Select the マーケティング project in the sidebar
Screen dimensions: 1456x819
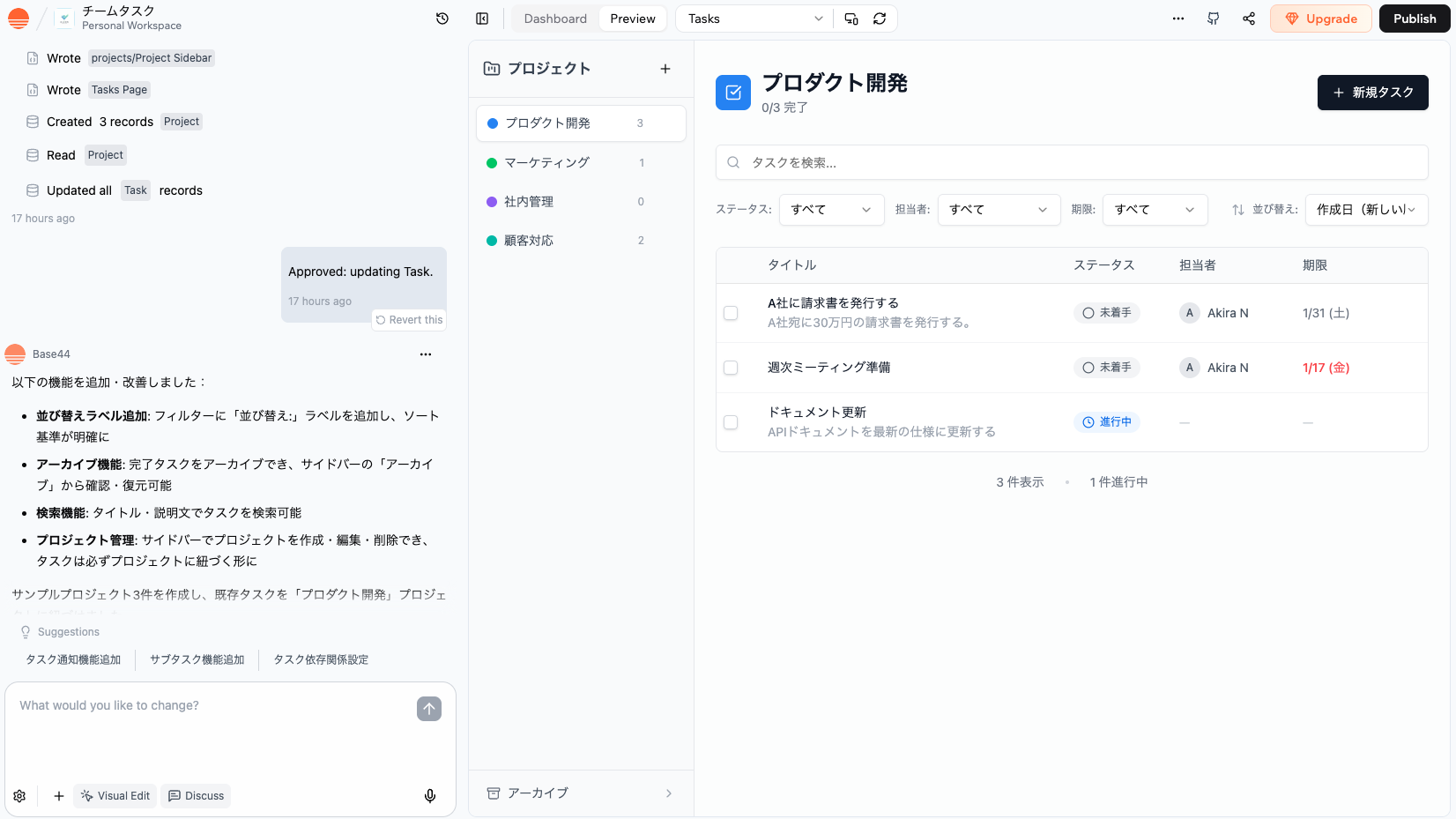click(546, 163)
